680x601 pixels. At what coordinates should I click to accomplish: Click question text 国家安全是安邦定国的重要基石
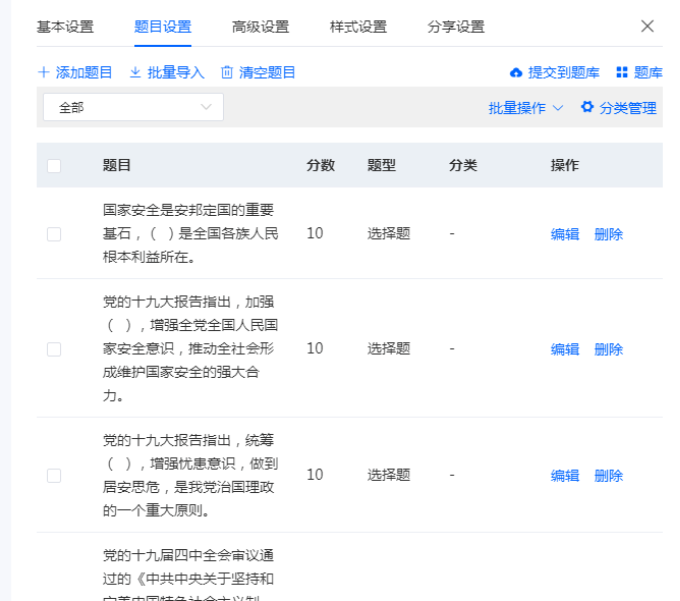point(190,234)
